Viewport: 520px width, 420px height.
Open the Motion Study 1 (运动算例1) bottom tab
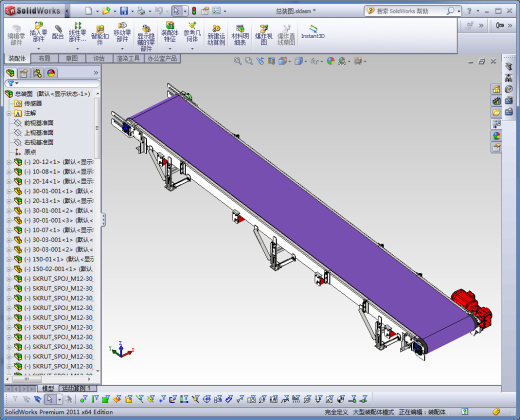point(78,388)
